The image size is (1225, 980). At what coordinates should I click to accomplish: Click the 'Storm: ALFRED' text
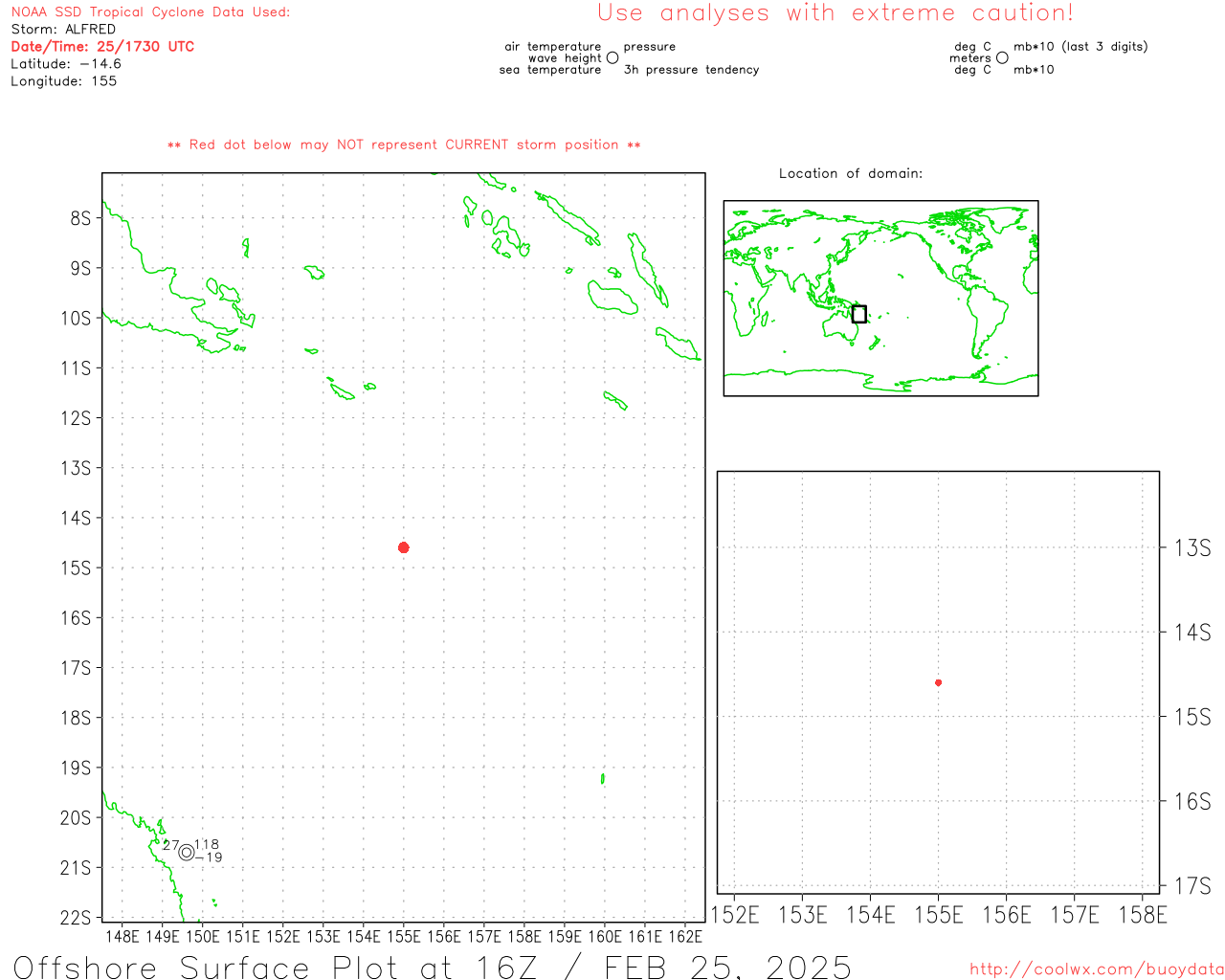click(63, 30)
